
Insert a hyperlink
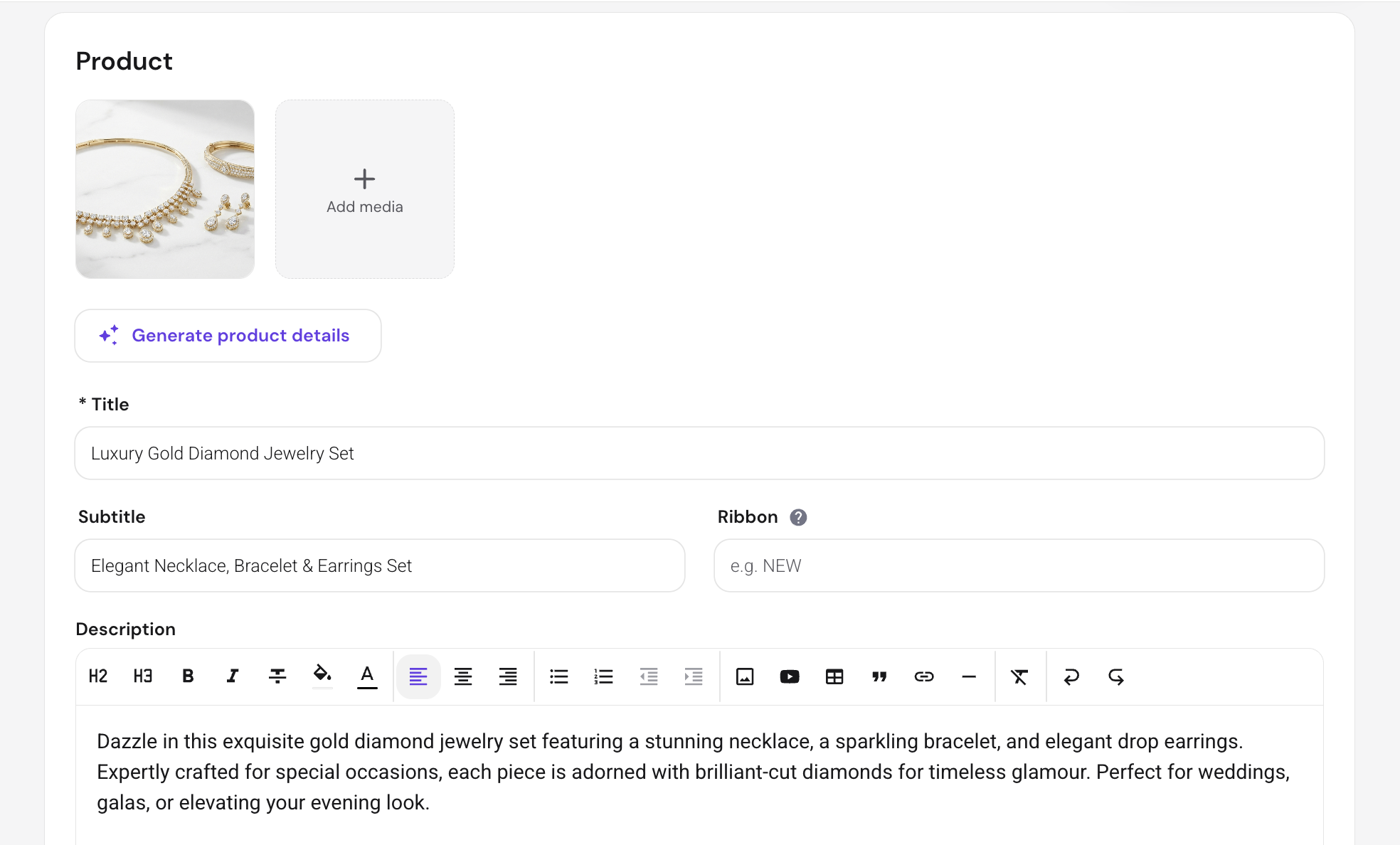point(924,676)
